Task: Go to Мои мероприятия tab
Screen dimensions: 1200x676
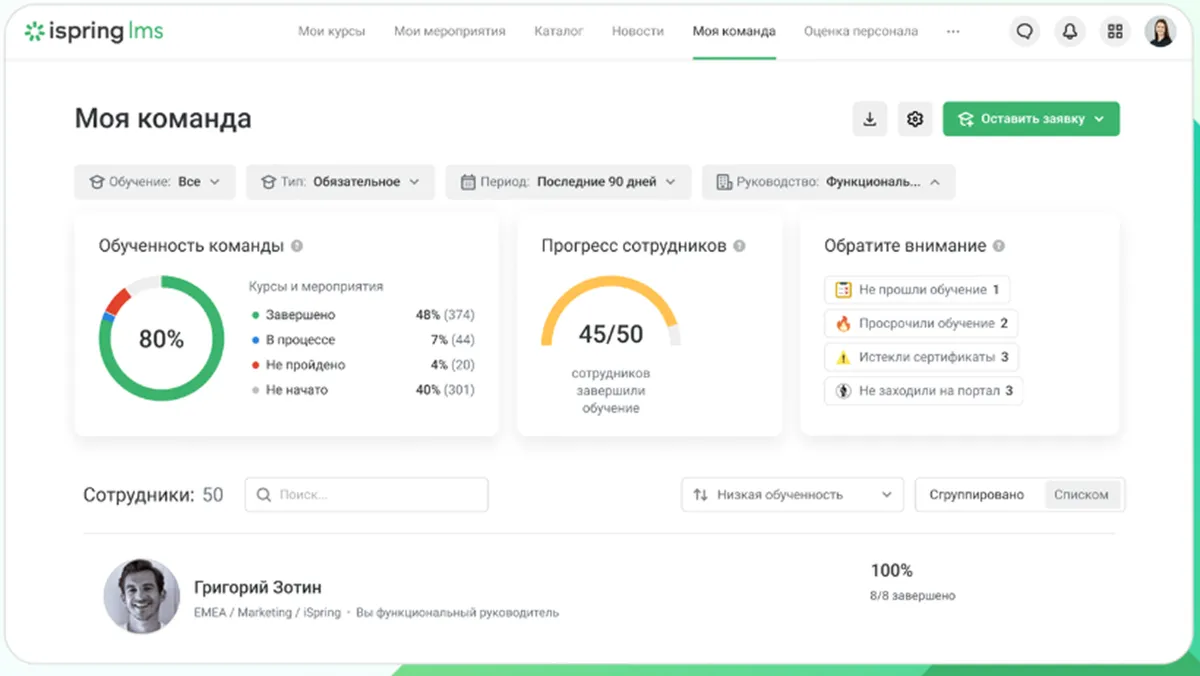Action: (x=450, y=31)
